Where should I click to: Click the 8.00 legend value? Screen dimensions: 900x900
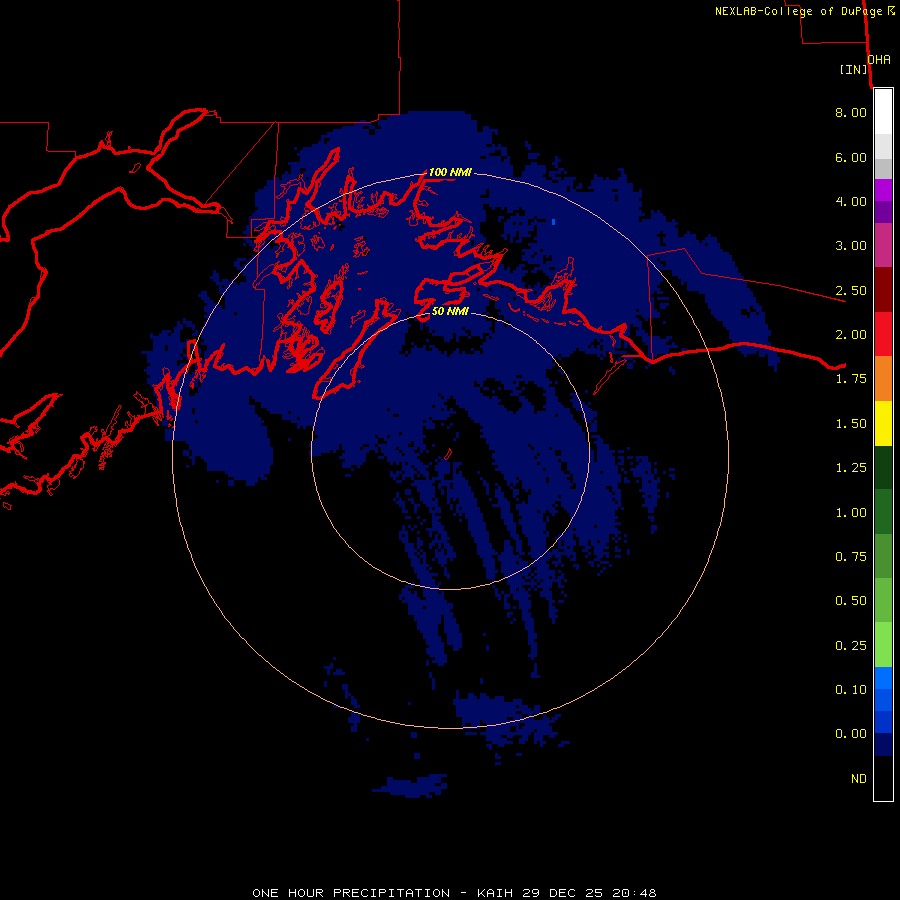click(851, 112)
